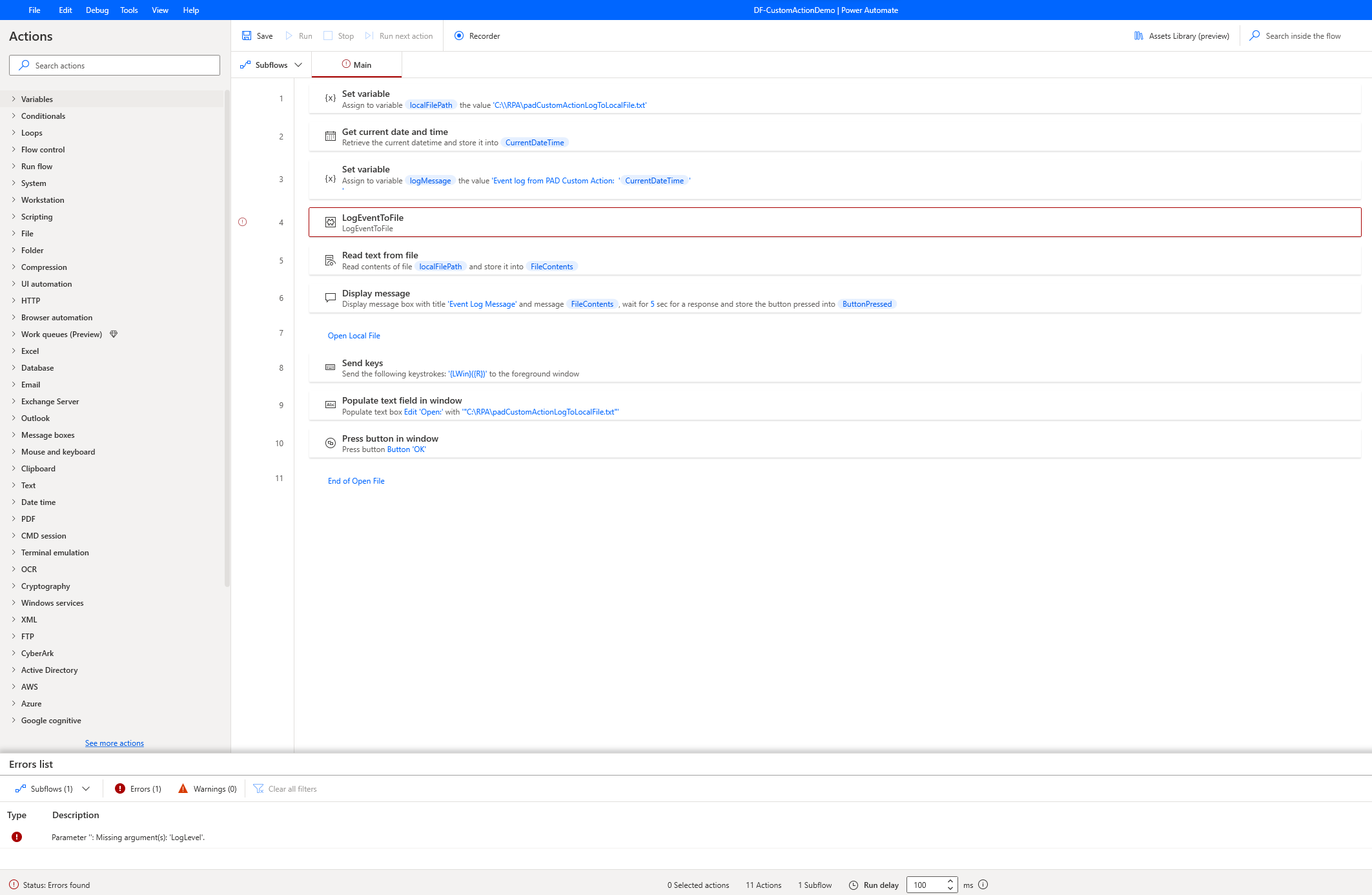Filter by Warnings (0) triangle icon
Image resolution: width=1372 pixels, height=895 pixels.
coord(183,788)
